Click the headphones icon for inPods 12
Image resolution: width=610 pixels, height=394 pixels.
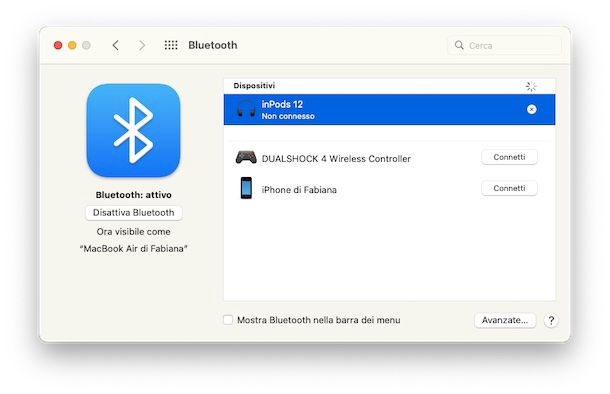tap(246, 109)
